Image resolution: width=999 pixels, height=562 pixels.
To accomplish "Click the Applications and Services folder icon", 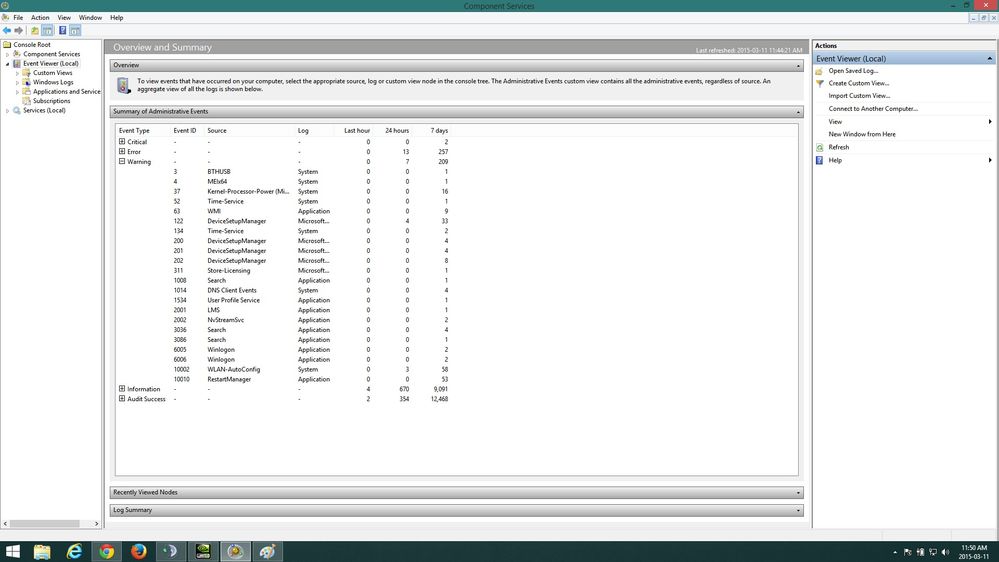I will click(27, 92).
